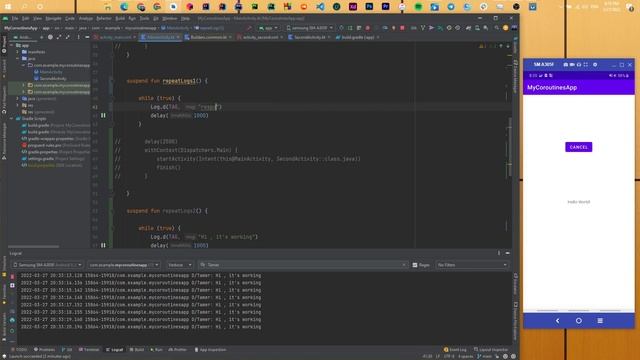Click the 4 spaces indent setting
Image resolution: width=640 pixels, height=360 pixels.
[x=465, y=356]
